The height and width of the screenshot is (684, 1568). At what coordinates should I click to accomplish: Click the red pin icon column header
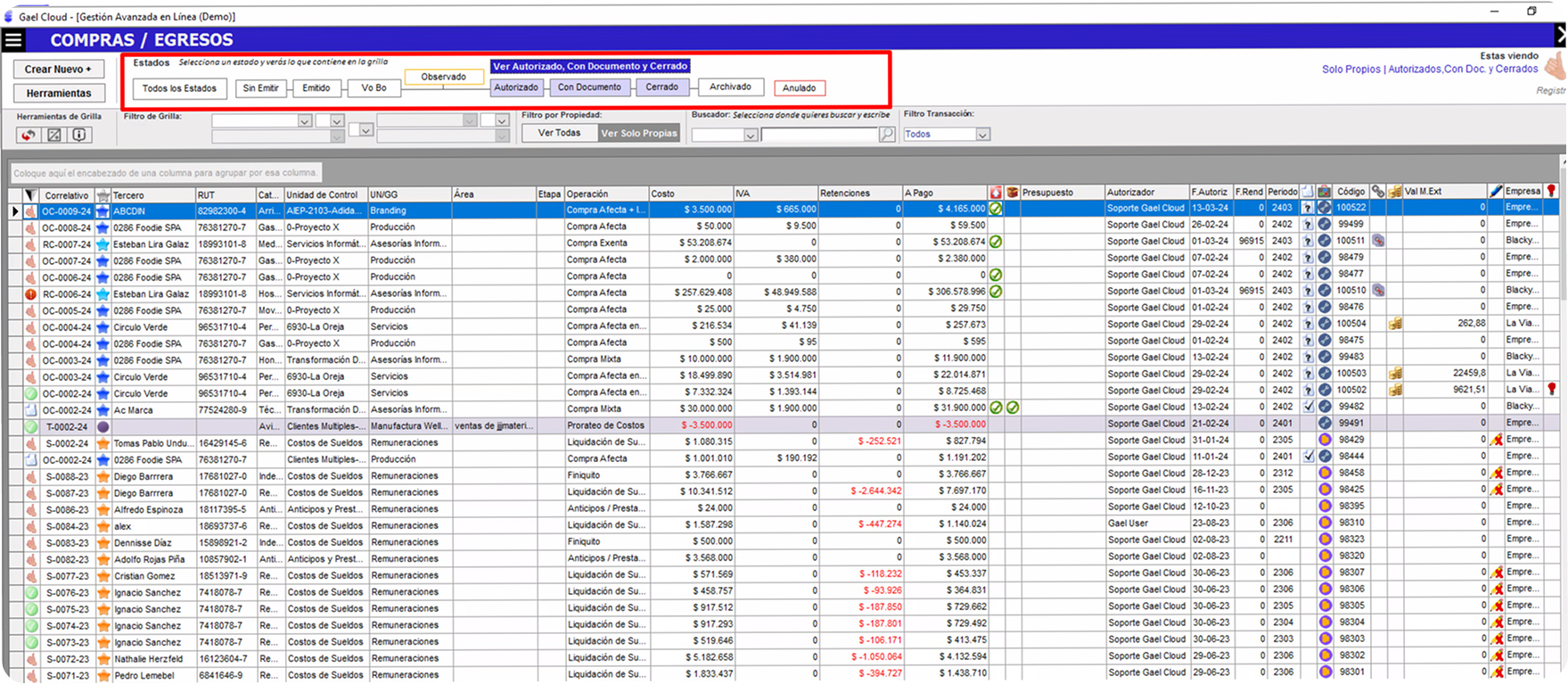pyautogui.click(x=1552, y=192)
